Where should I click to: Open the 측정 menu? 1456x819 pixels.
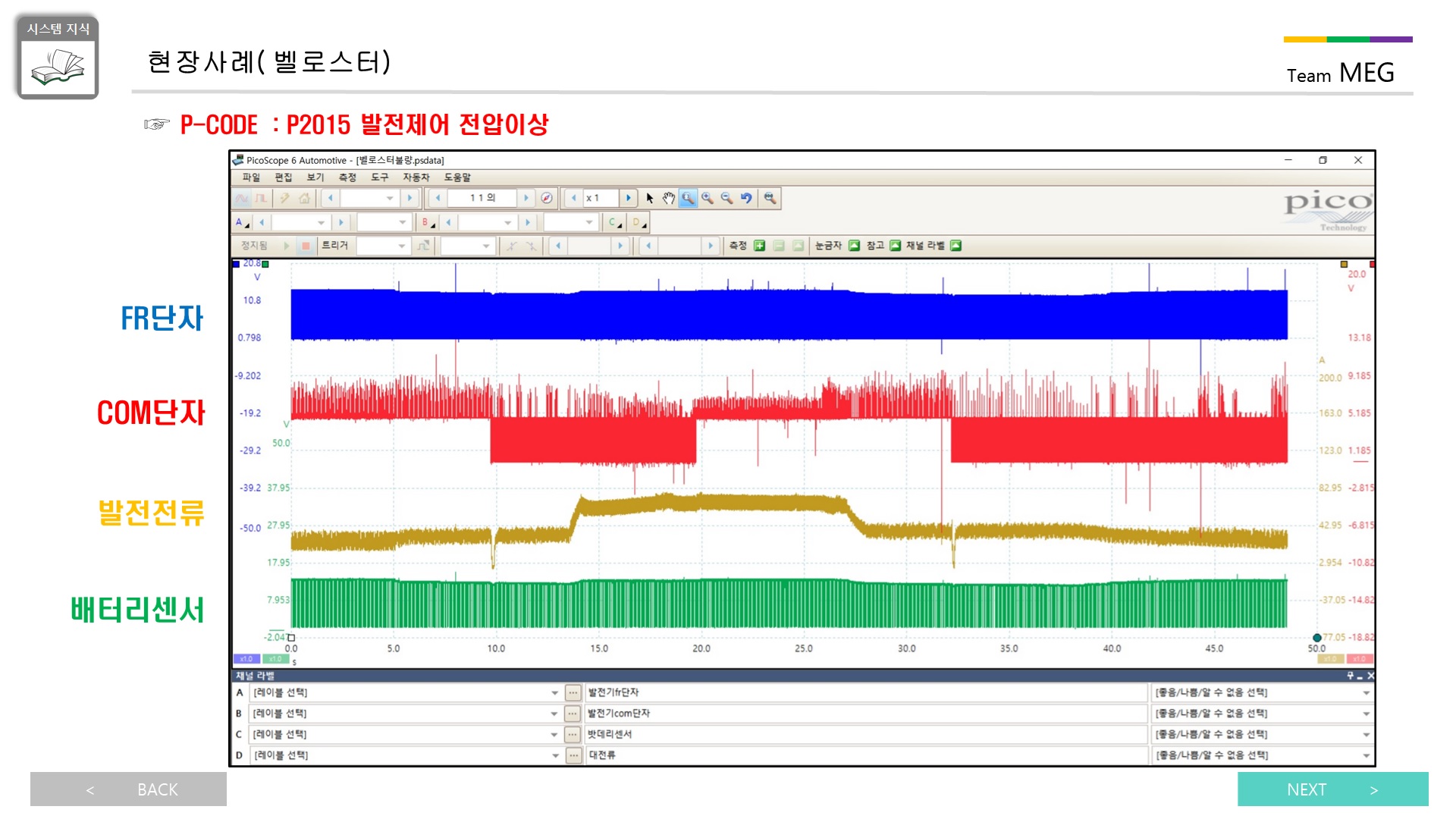pyautogui.click(x=347, y=177)
